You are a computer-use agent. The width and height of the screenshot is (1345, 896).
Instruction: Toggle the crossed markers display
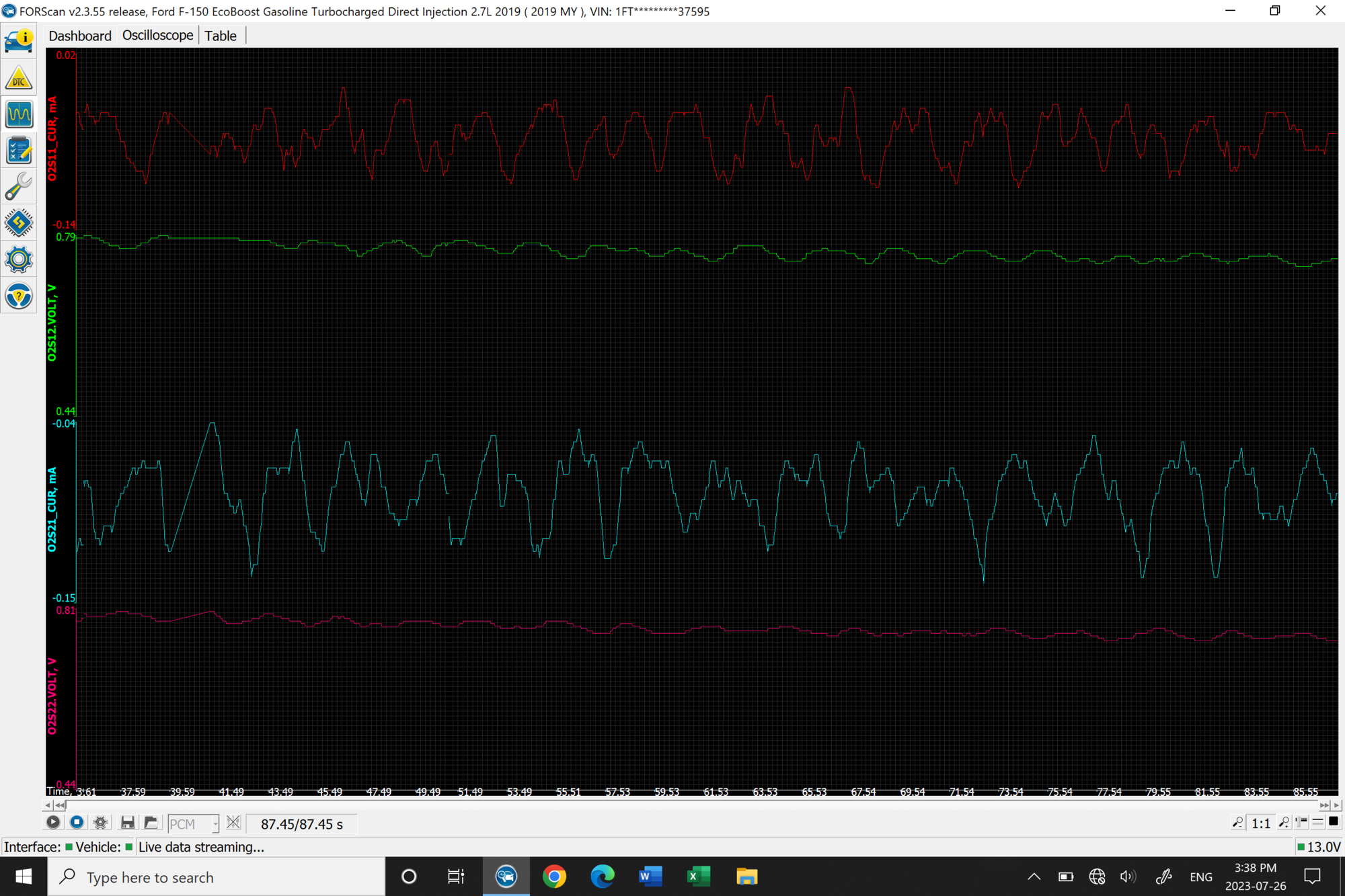tap(233, 822)
